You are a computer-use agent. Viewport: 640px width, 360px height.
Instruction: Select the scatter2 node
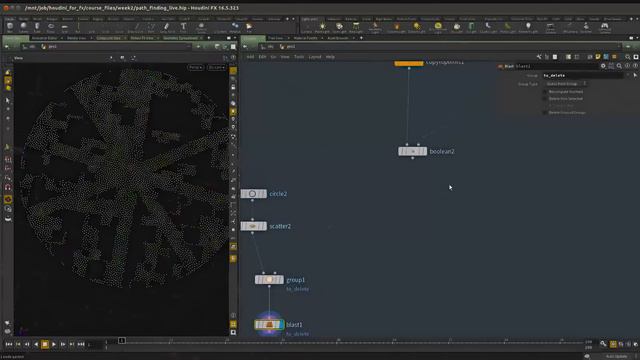253,226
